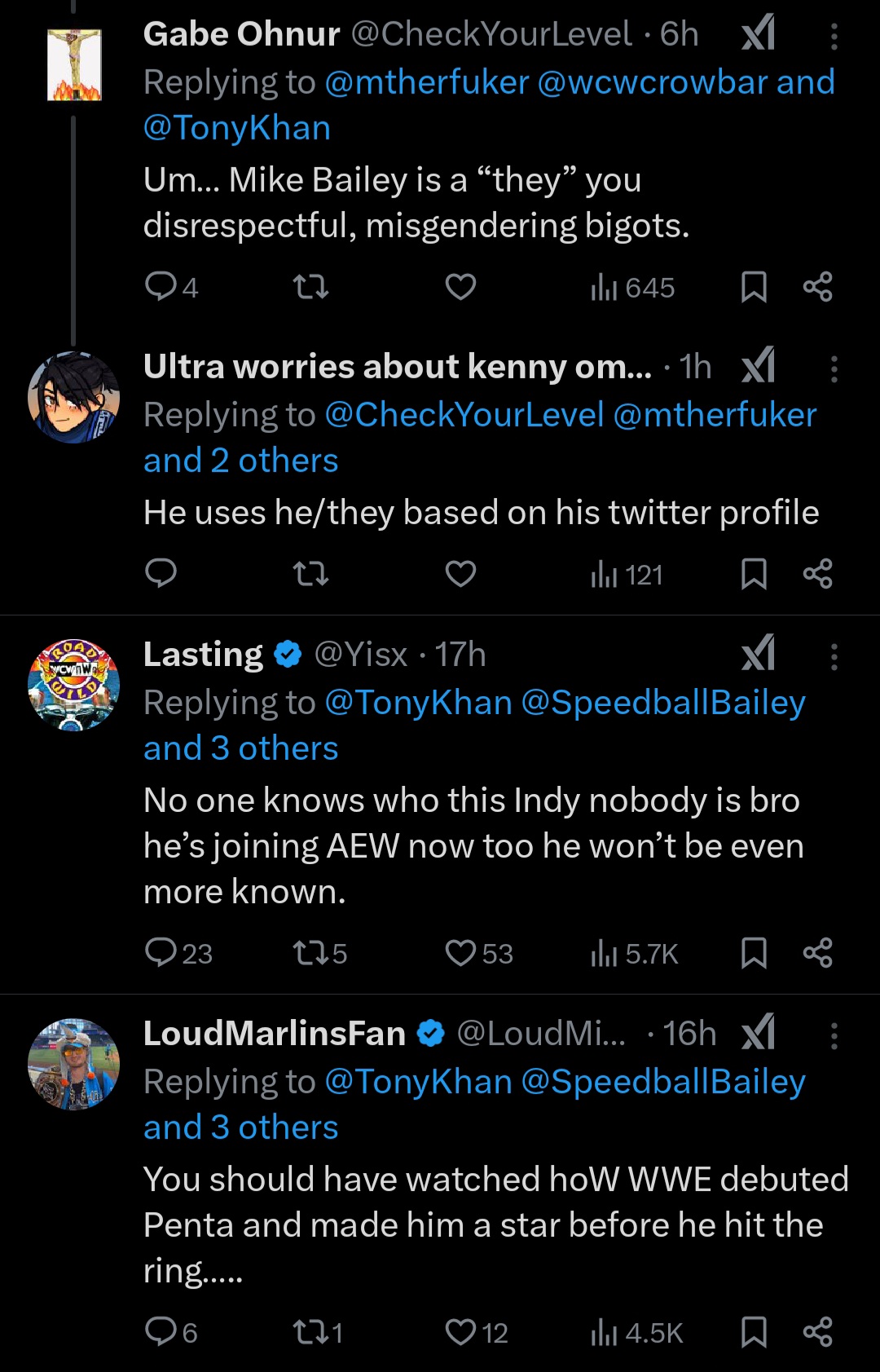Open @SpeedballBailey profile link in Lasting's tweet
This screenshot has width=880, height=1372.
(662, 703)
